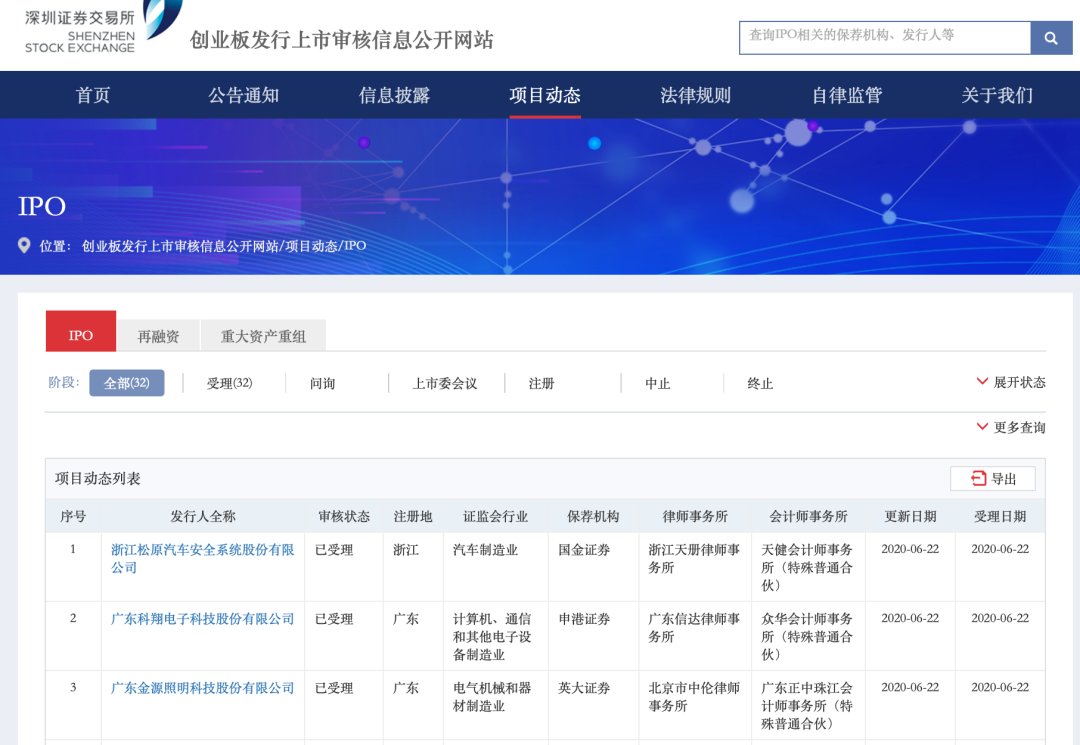1080x745 pixels.
Task: Filter by 受理(32) stage
Action: pyautogui.click(x=229, y=383)
